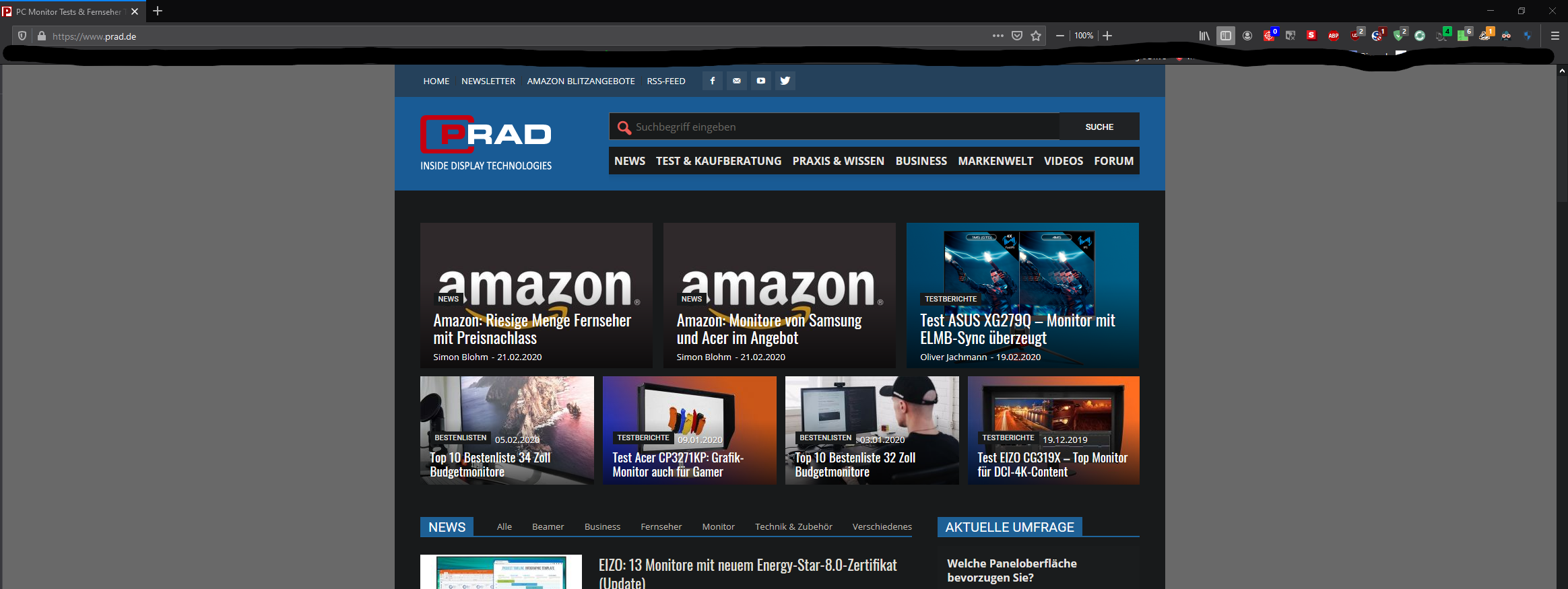Click the extension icon with orange badge 1

(x=1485, y=34)
